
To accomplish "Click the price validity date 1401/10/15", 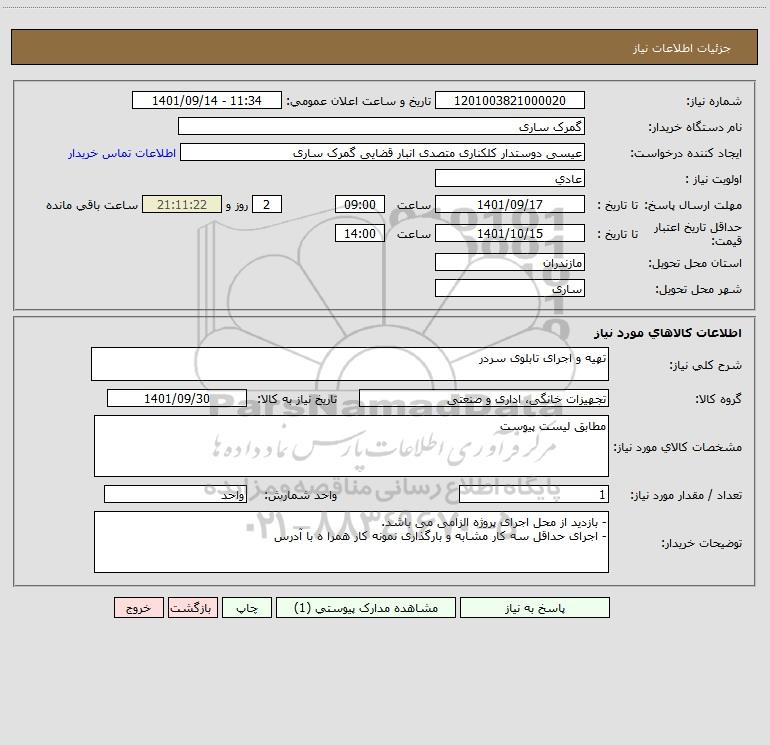I will tap(510, 234).
